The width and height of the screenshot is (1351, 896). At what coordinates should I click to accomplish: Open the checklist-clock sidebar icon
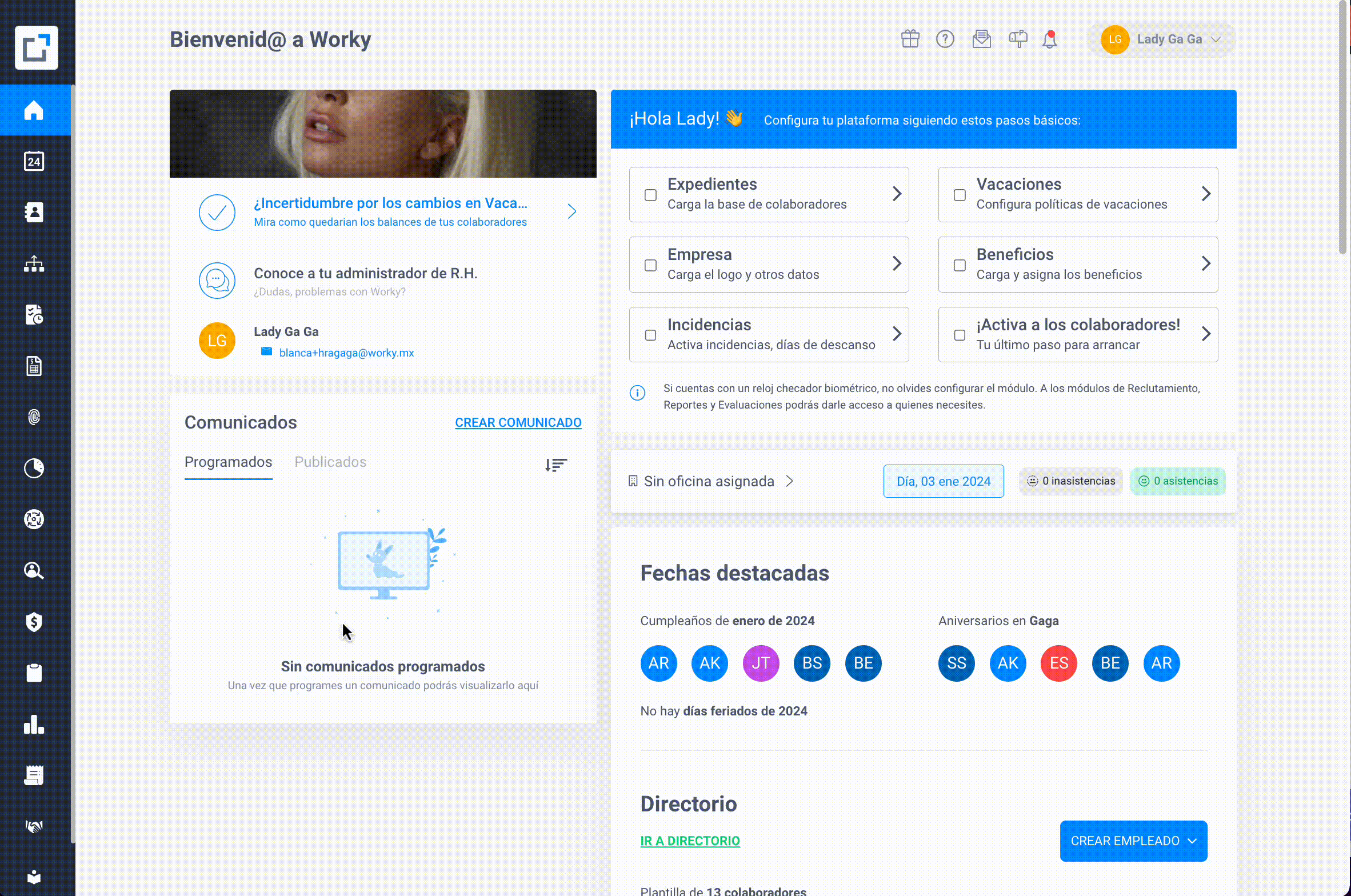[x=34, y=314]
